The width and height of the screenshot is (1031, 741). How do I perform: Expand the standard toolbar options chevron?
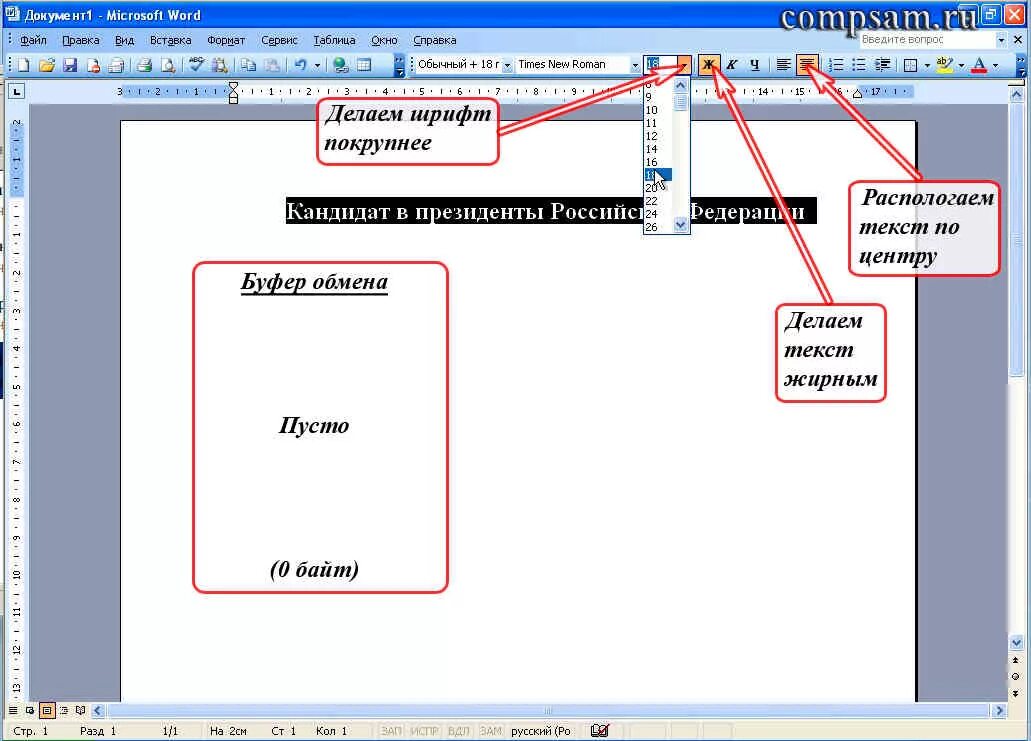[398, 65]
